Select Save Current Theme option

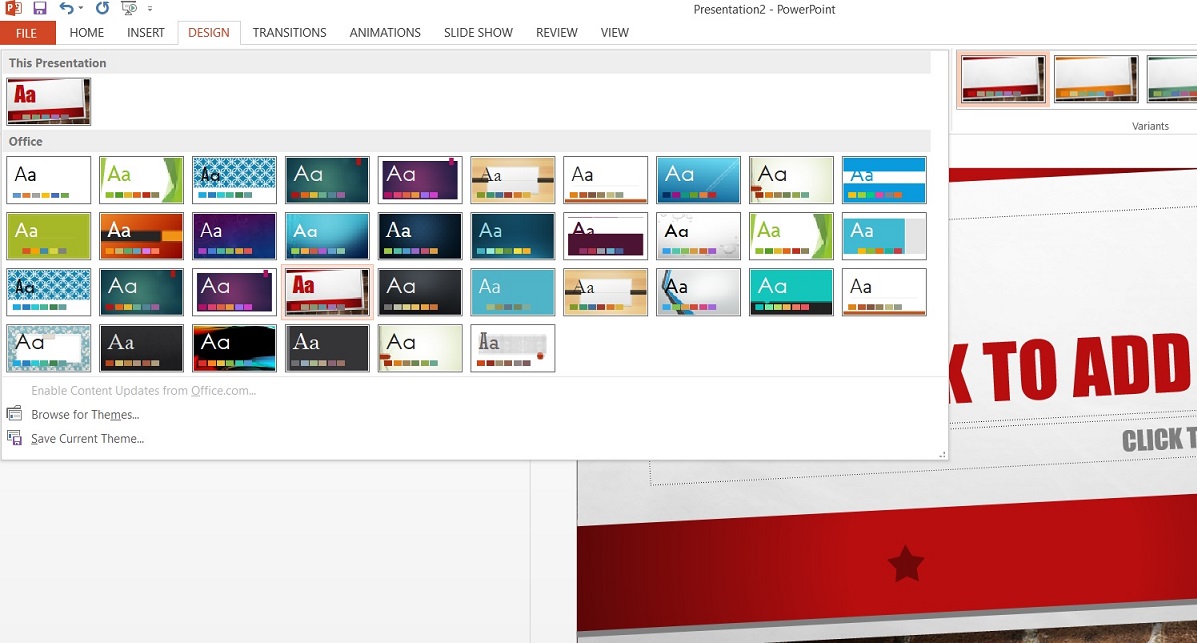[87, 439]
